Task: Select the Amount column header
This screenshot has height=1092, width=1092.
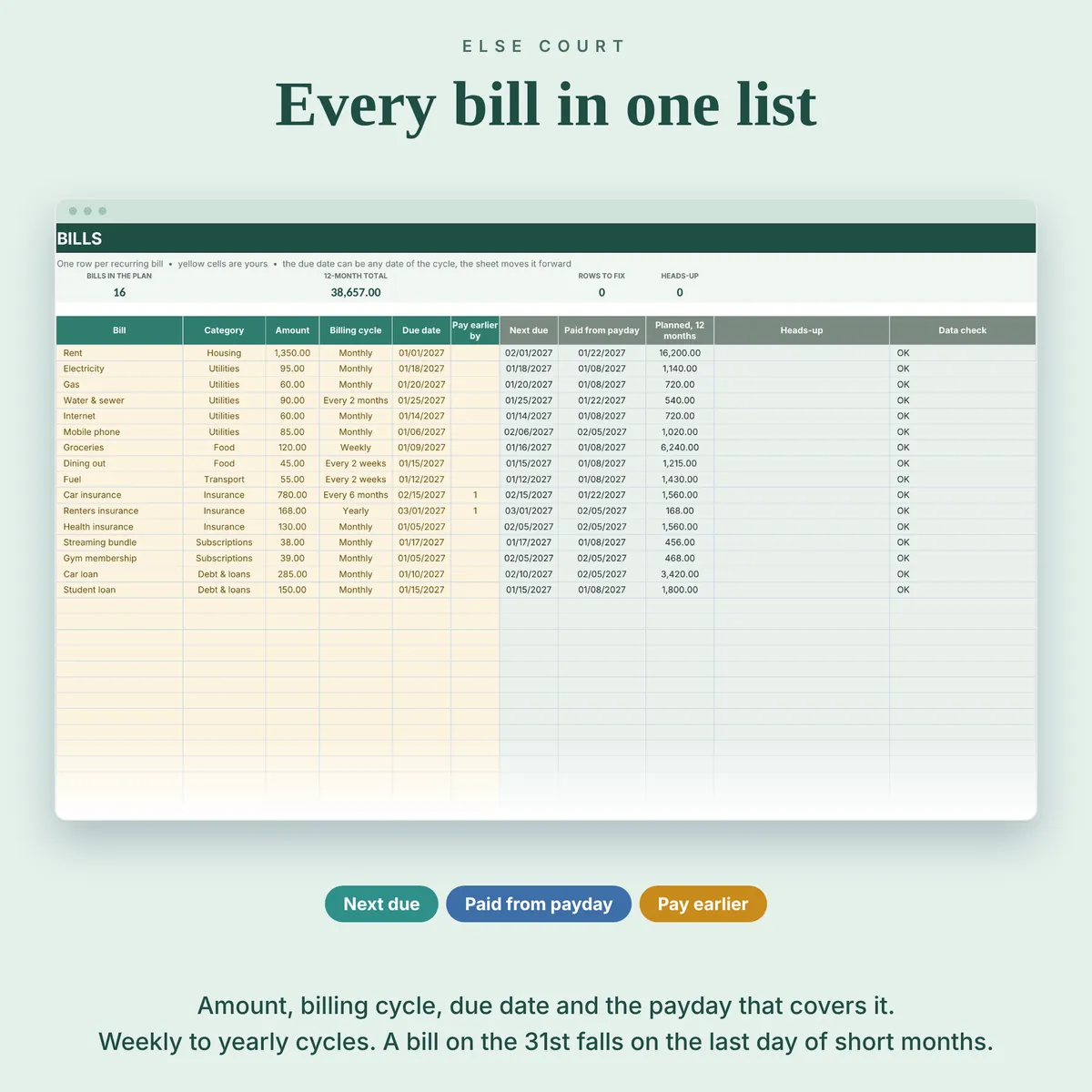Action: (292, 330)
